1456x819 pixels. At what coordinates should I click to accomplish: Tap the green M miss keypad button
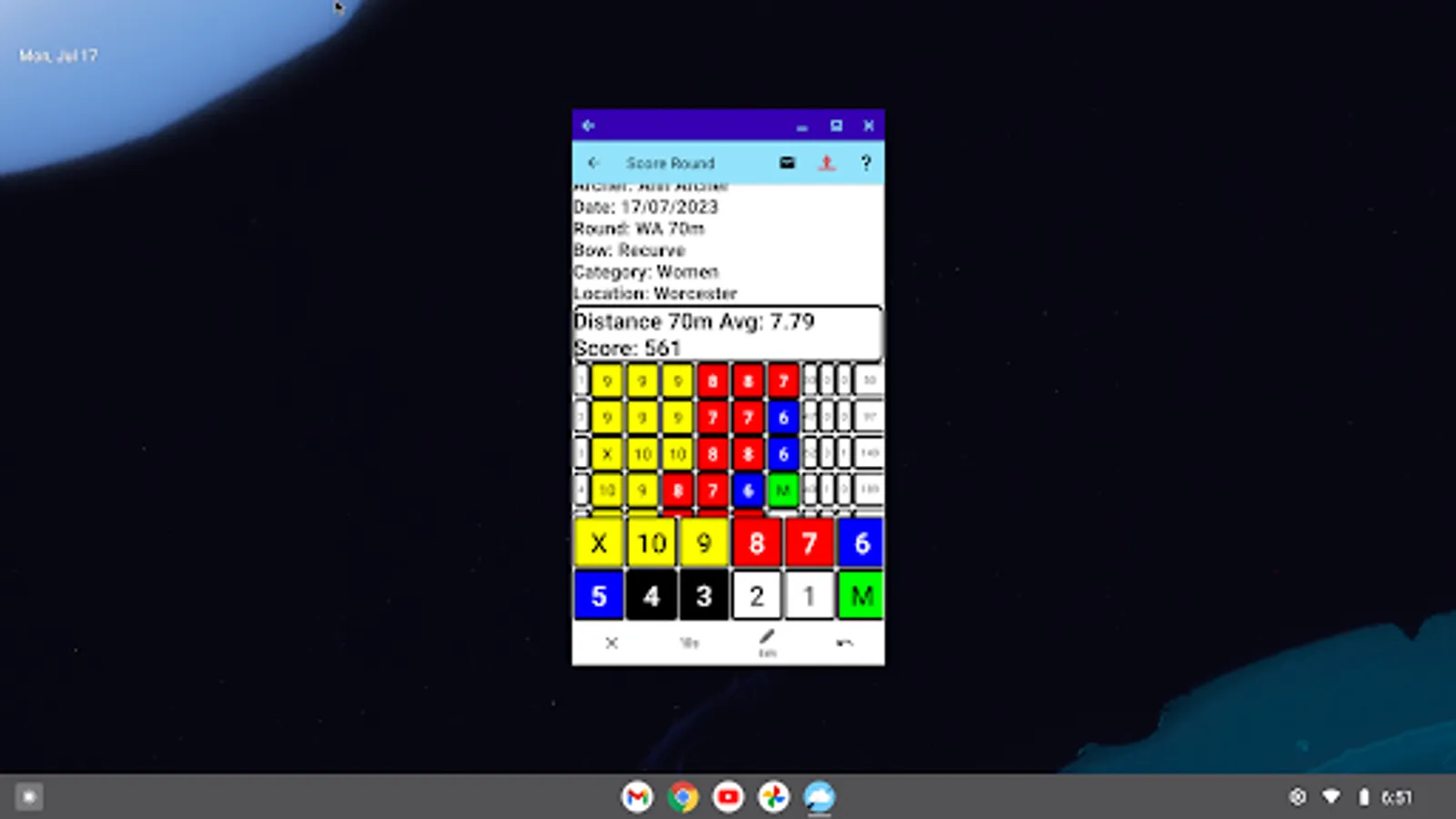tap(861, 596)
